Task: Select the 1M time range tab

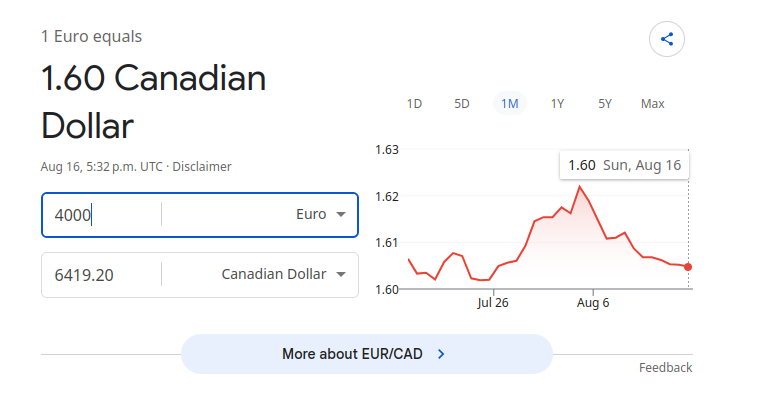Action: (510, 104)
